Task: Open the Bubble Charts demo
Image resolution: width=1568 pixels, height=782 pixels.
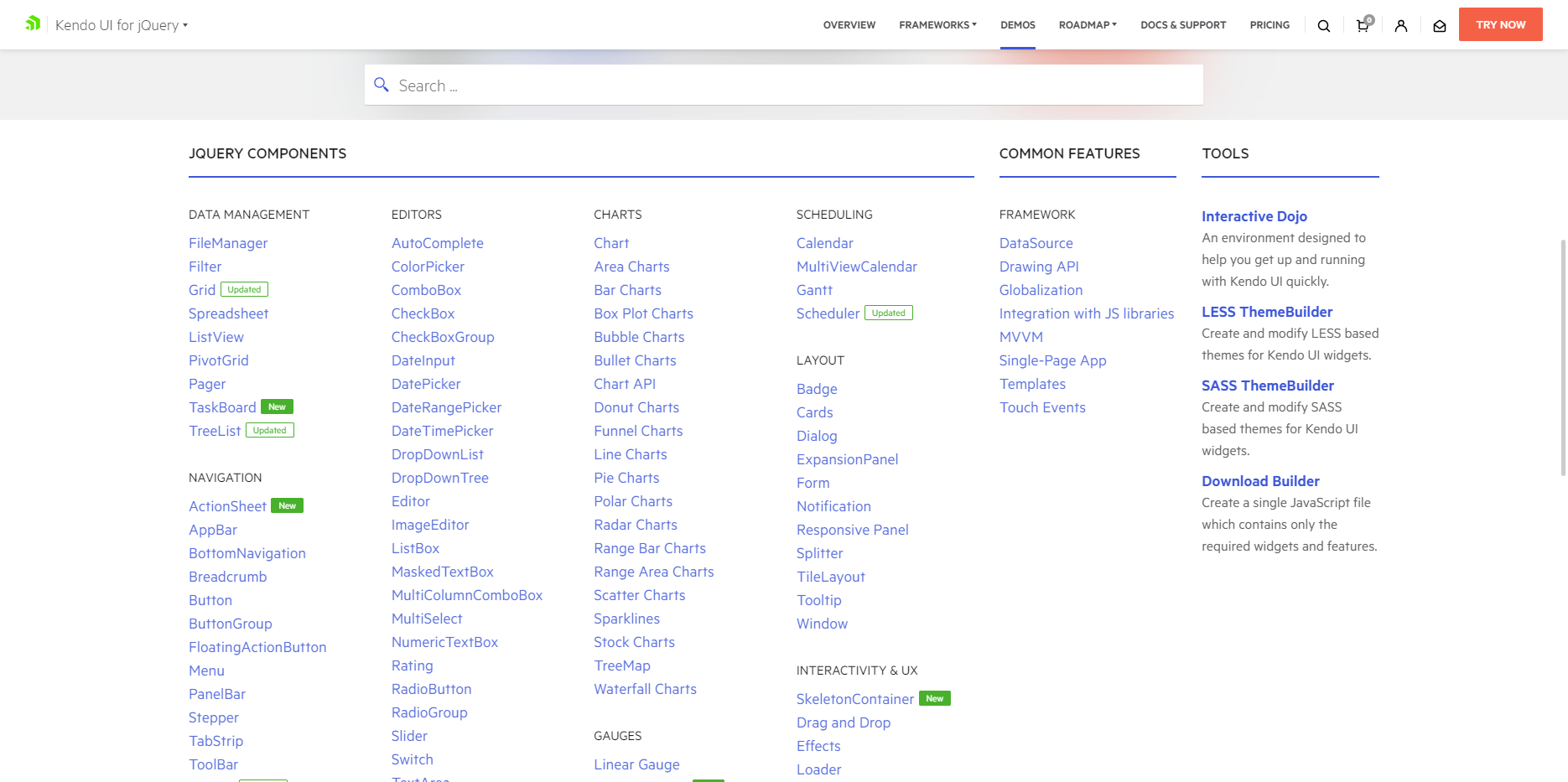Action: click(639, 337)
